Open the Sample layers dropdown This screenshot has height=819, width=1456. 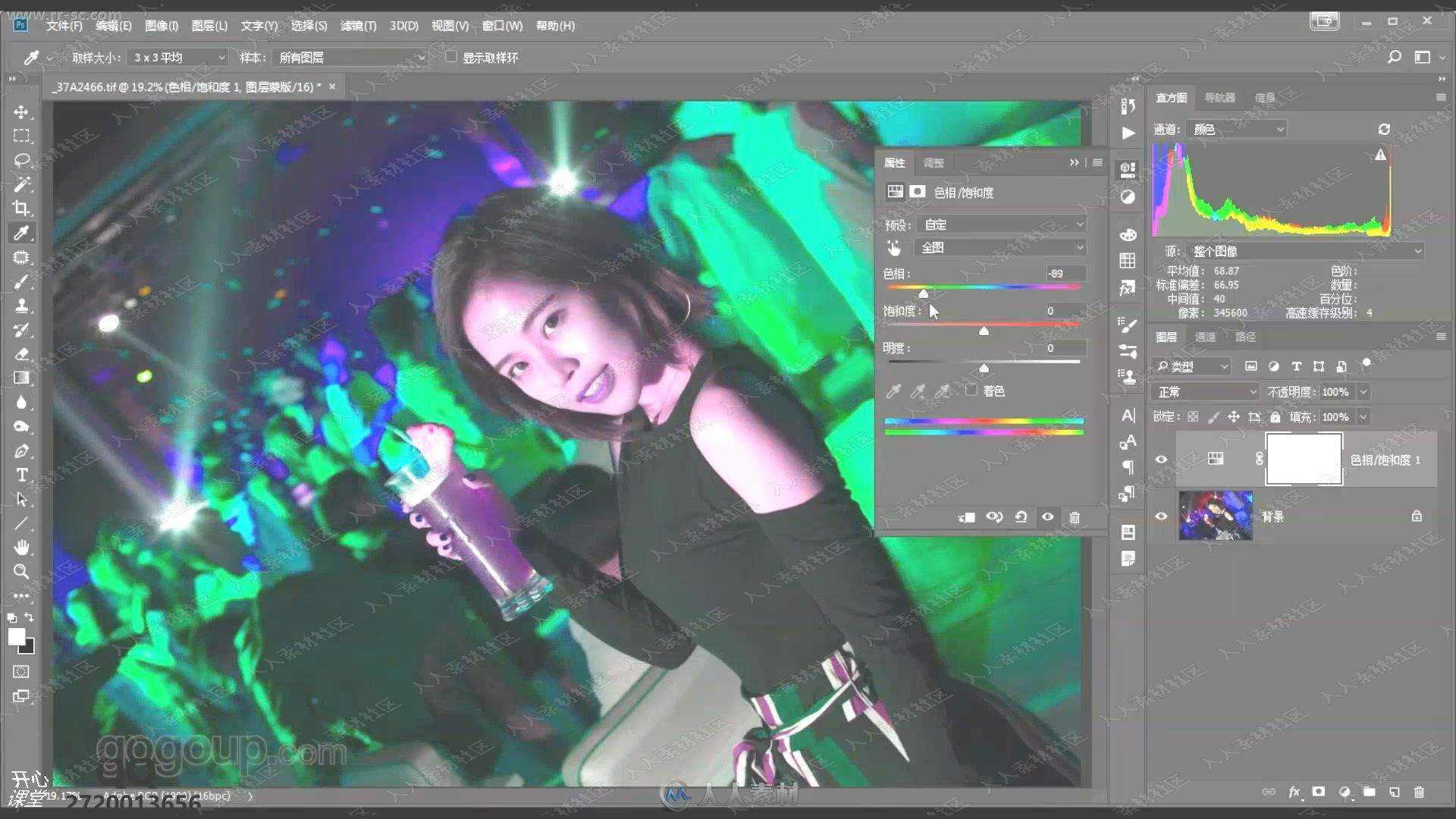tap(351, 58)
